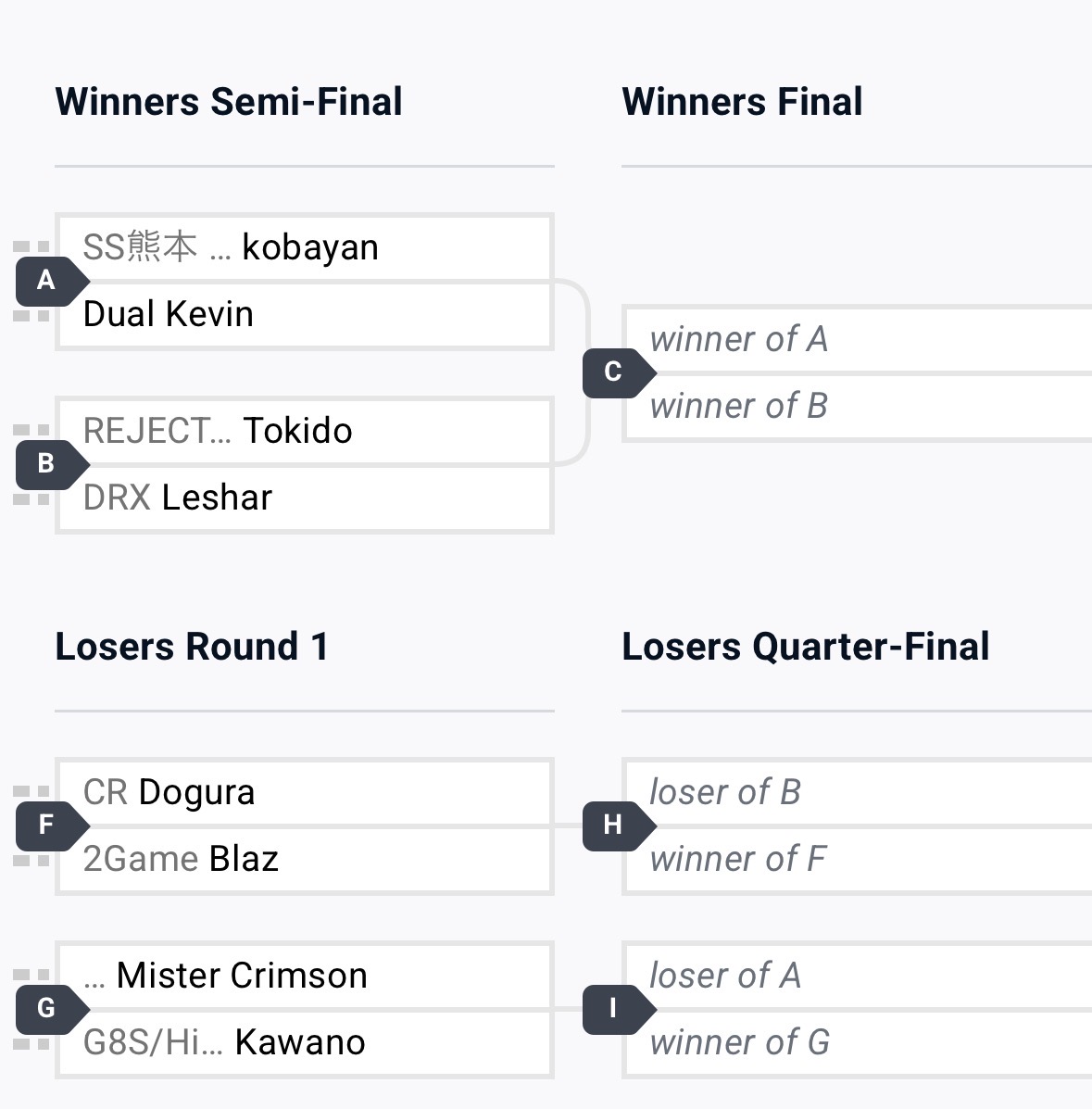Click the match I badge

613,1009
